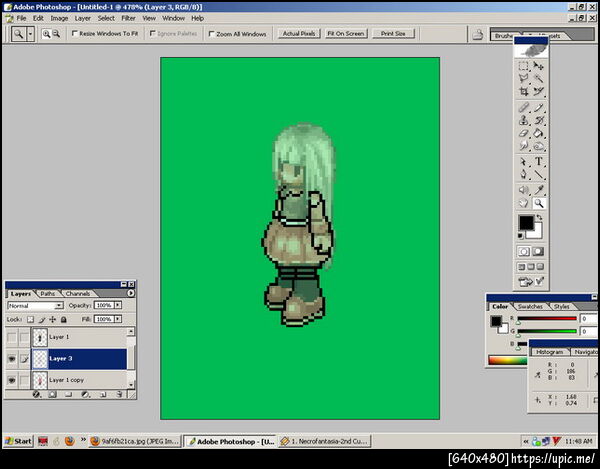The height and width of the screenshot is (469, 600).
Task: Click Fit On Screen button
Action: pos(346,33)
